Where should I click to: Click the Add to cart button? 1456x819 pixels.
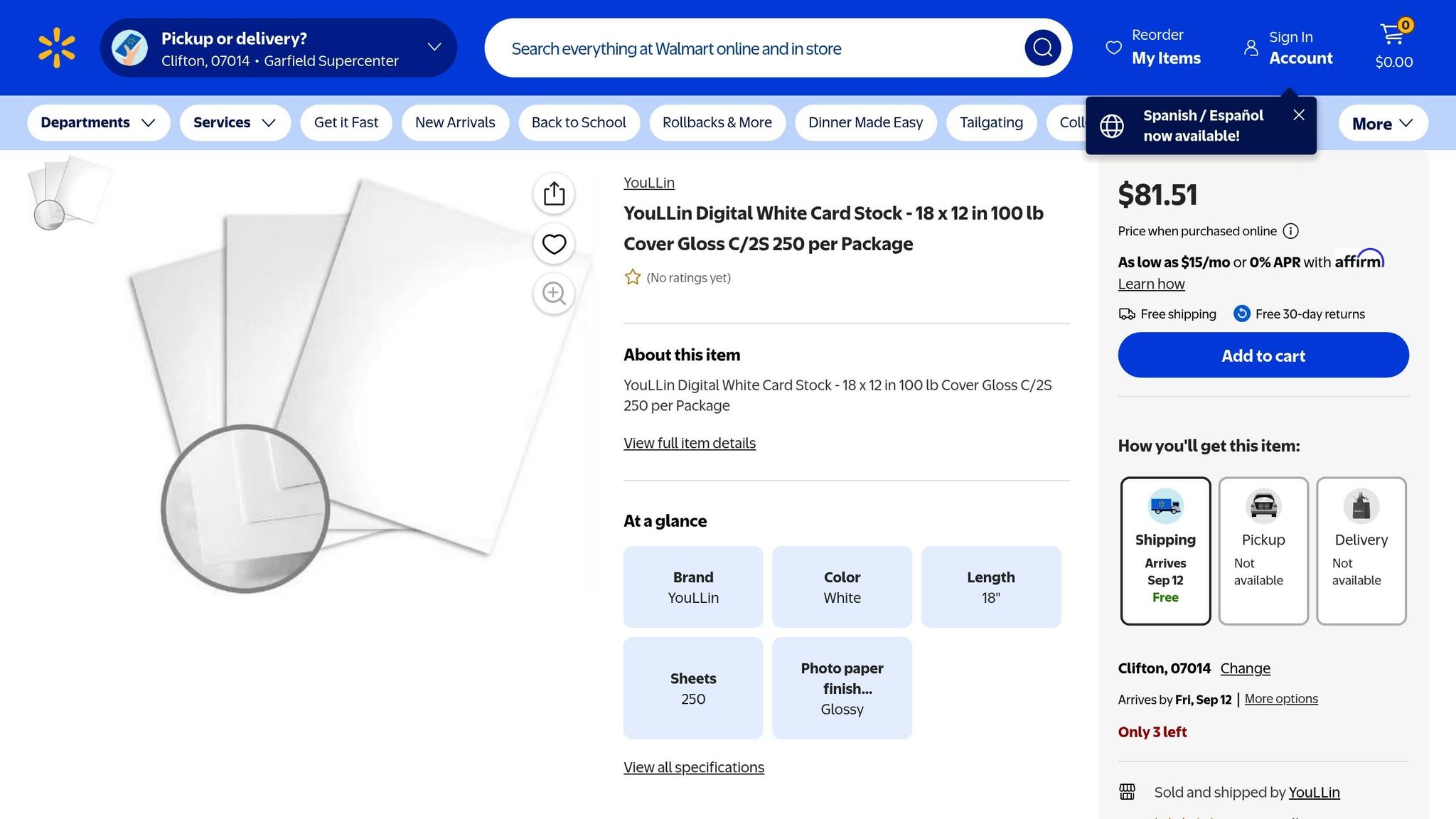click(1263, 355)
